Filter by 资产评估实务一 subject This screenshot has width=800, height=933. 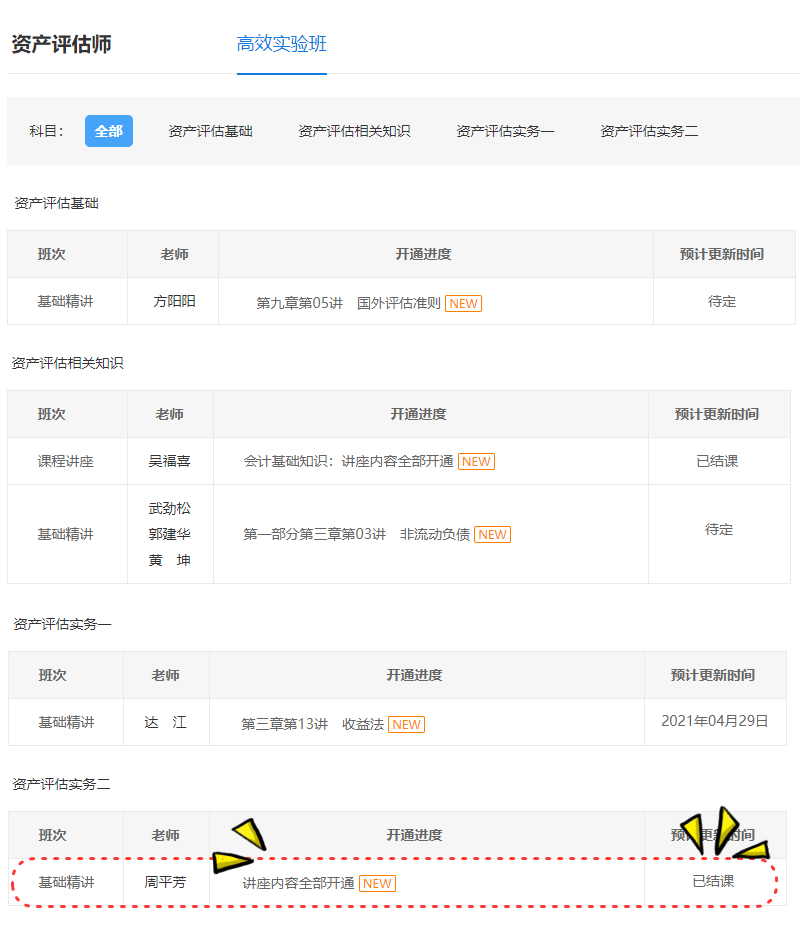(505, 131)
